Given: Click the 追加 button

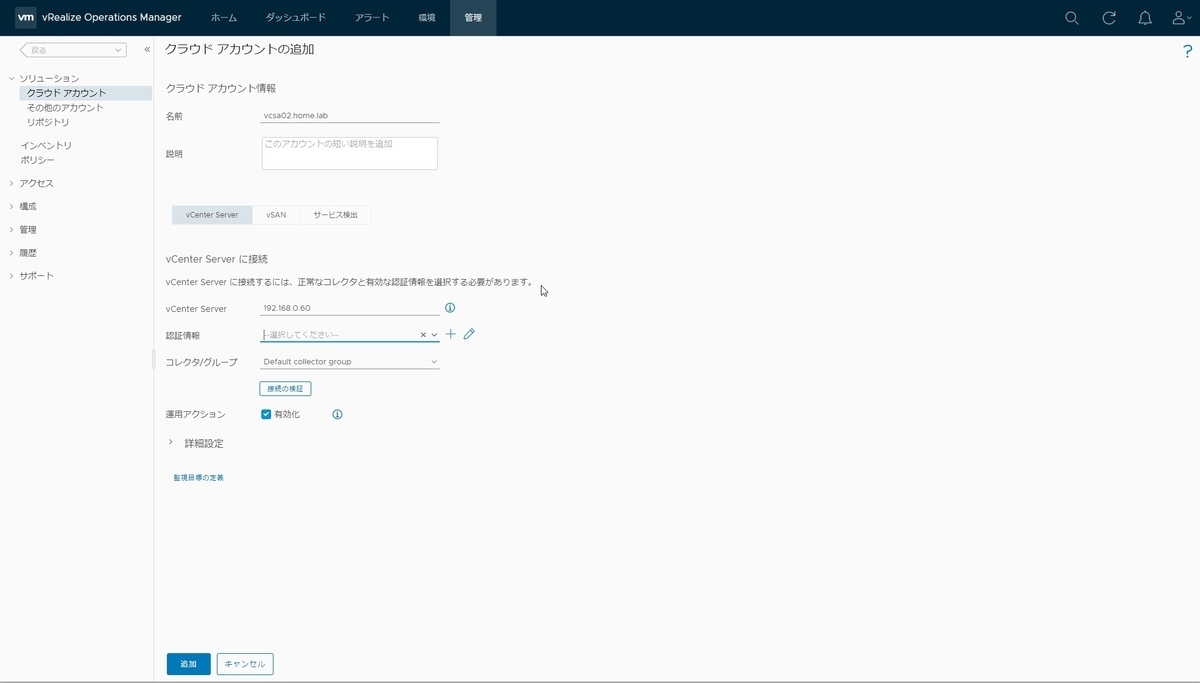Looking at the screenshot, I should tap(188, 664).
